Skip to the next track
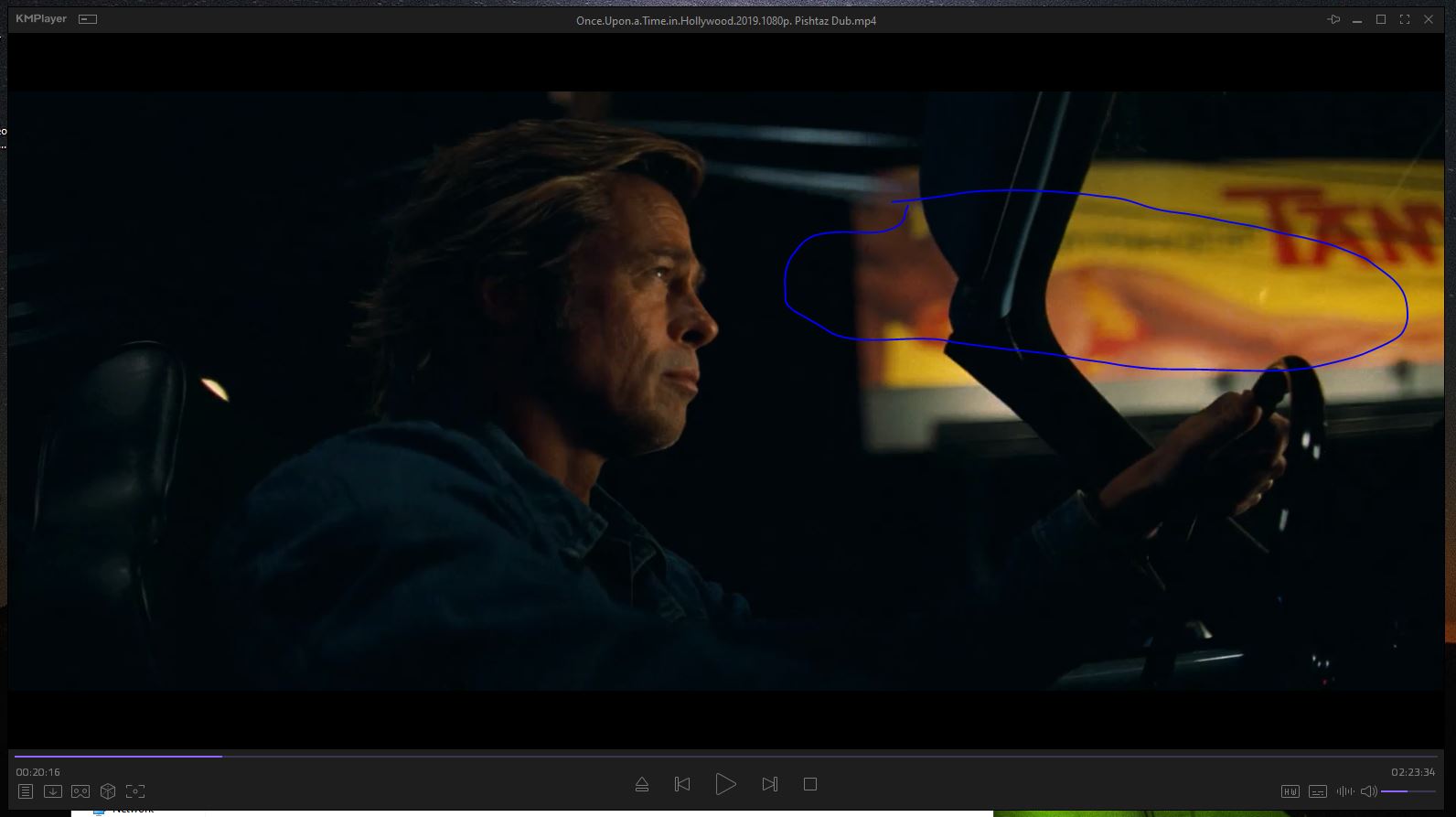1456x817 pixels. (x=769, y=784)
